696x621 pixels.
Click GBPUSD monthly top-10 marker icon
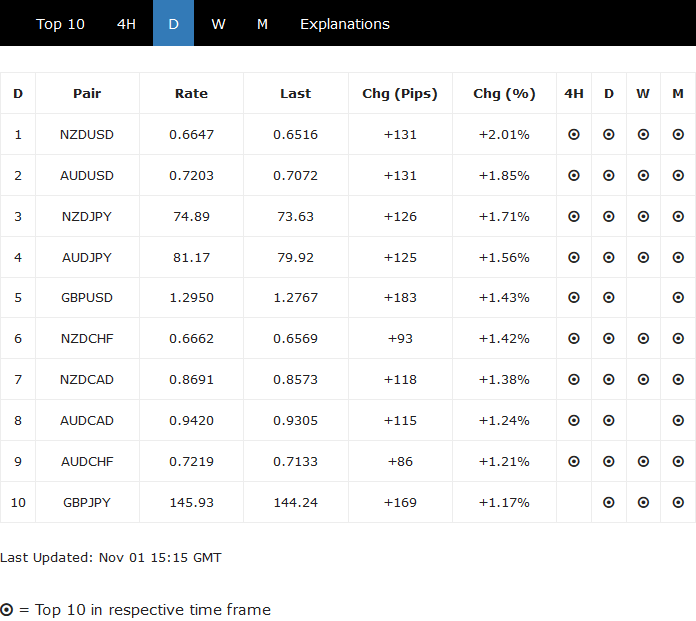(678, 298)
